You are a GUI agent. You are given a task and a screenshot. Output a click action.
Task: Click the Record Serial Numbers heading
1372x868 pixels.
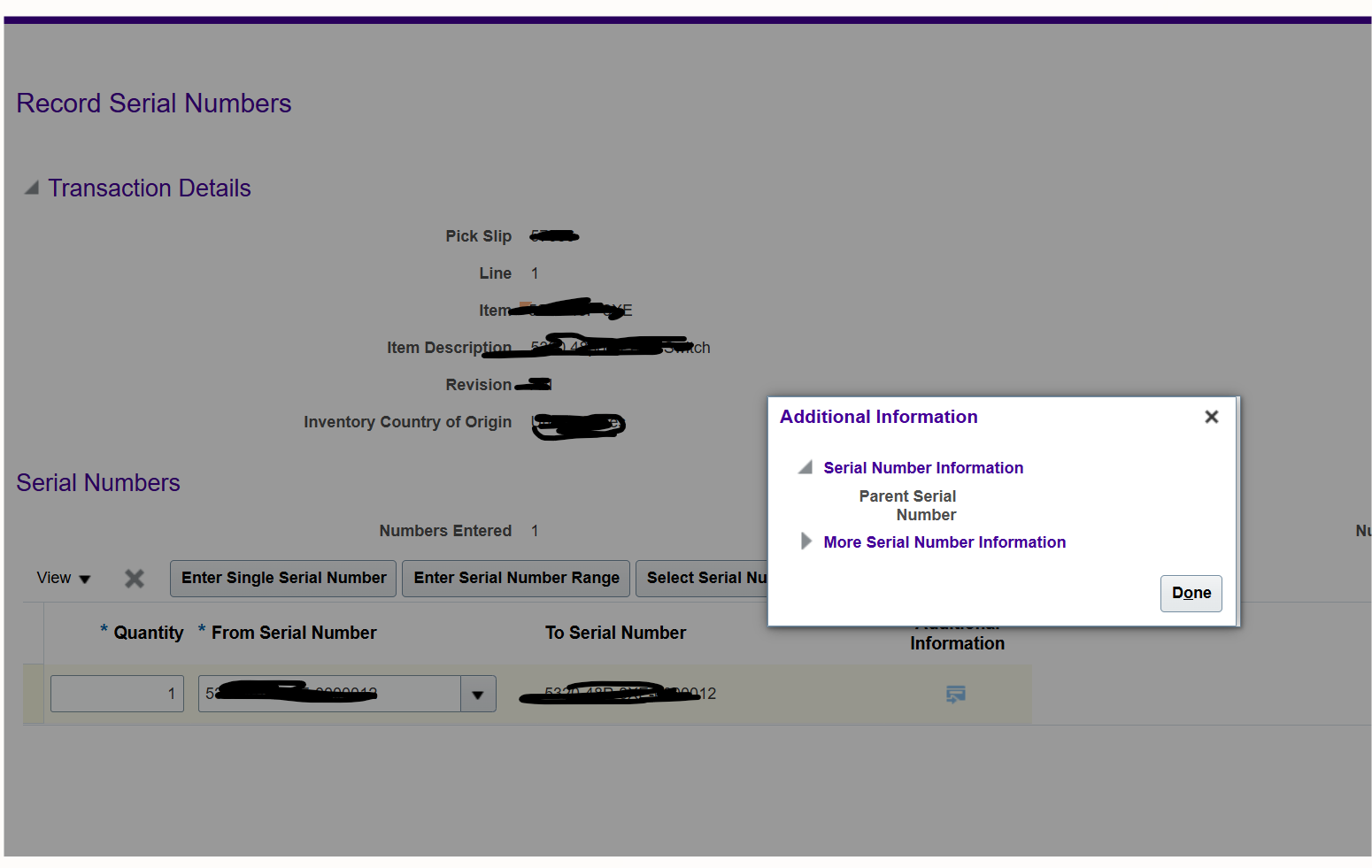pyautogui.click(x=153, y=103)
